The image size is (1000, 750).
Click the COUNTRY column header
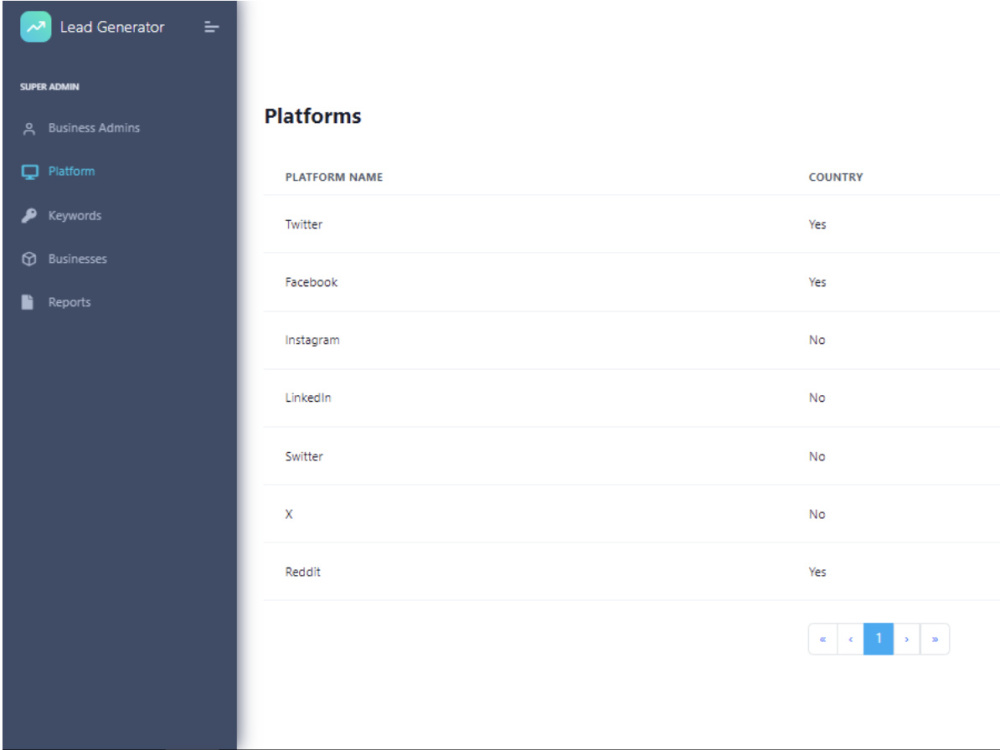tap(835, 177)
